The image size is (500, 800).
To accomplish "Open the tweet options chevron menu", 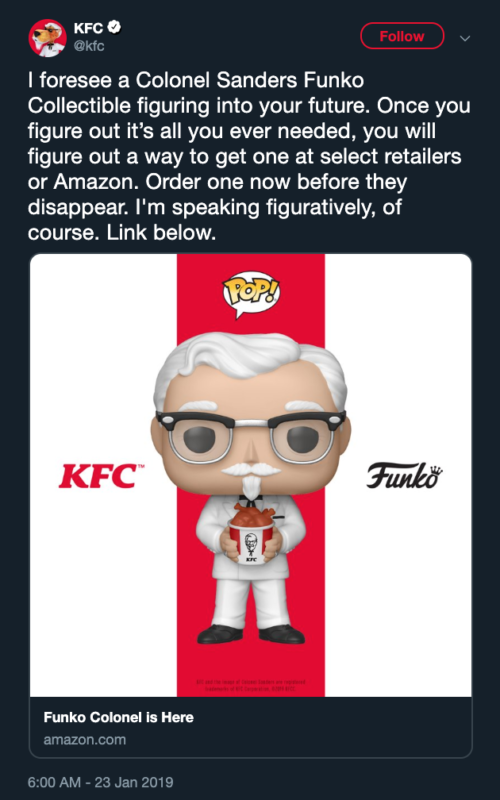I will pyautogui.click(x=465, y=38).
